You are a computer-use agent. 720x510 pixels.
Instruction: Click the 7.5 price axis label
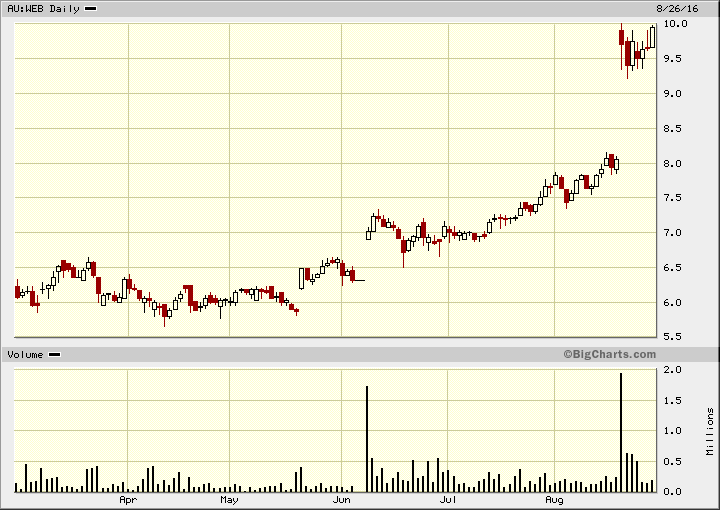675,198
